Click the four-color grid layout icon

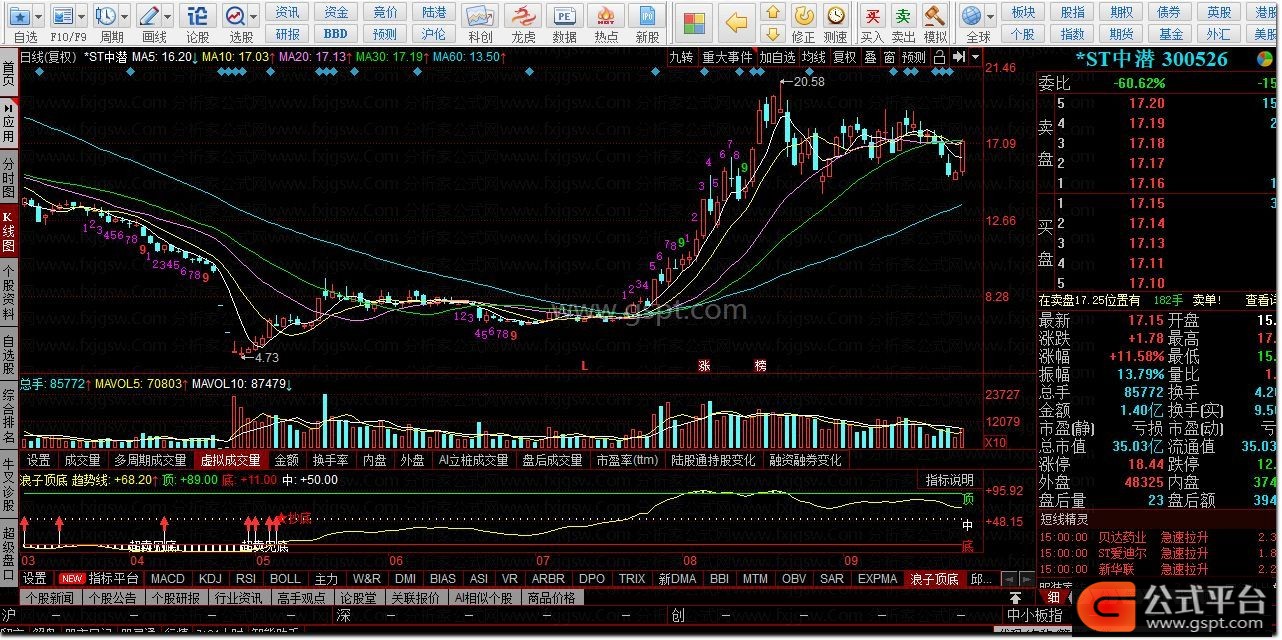[x=694, y=22]
